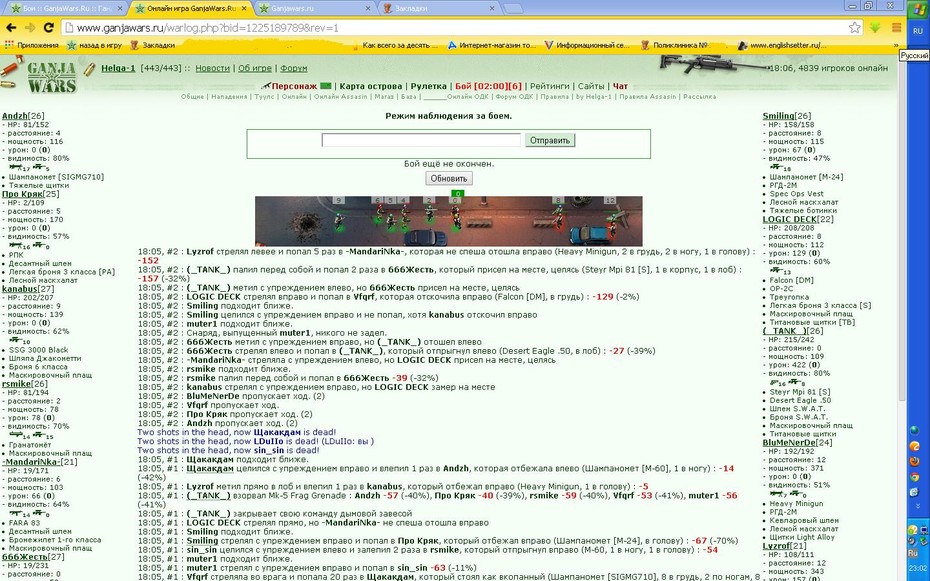Open the Интернет-магазин bookmark
This screenshot has height=581, width=930.
pos(491,45)
